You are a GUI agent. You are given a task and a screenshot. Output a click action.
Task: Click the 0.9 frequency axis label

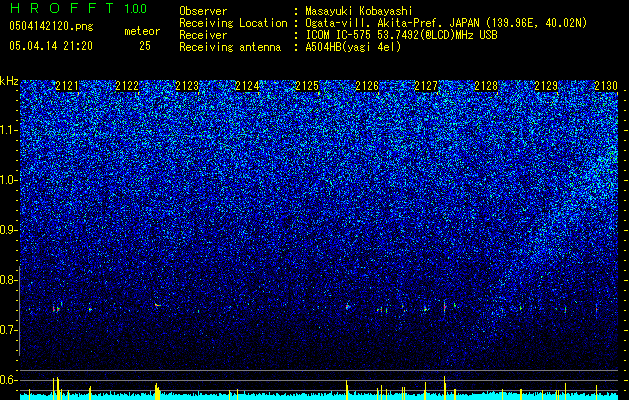8,230
